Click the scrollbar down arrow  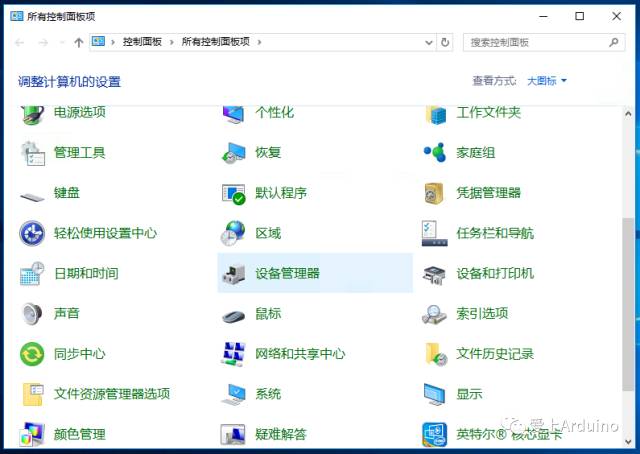(628, 441)
